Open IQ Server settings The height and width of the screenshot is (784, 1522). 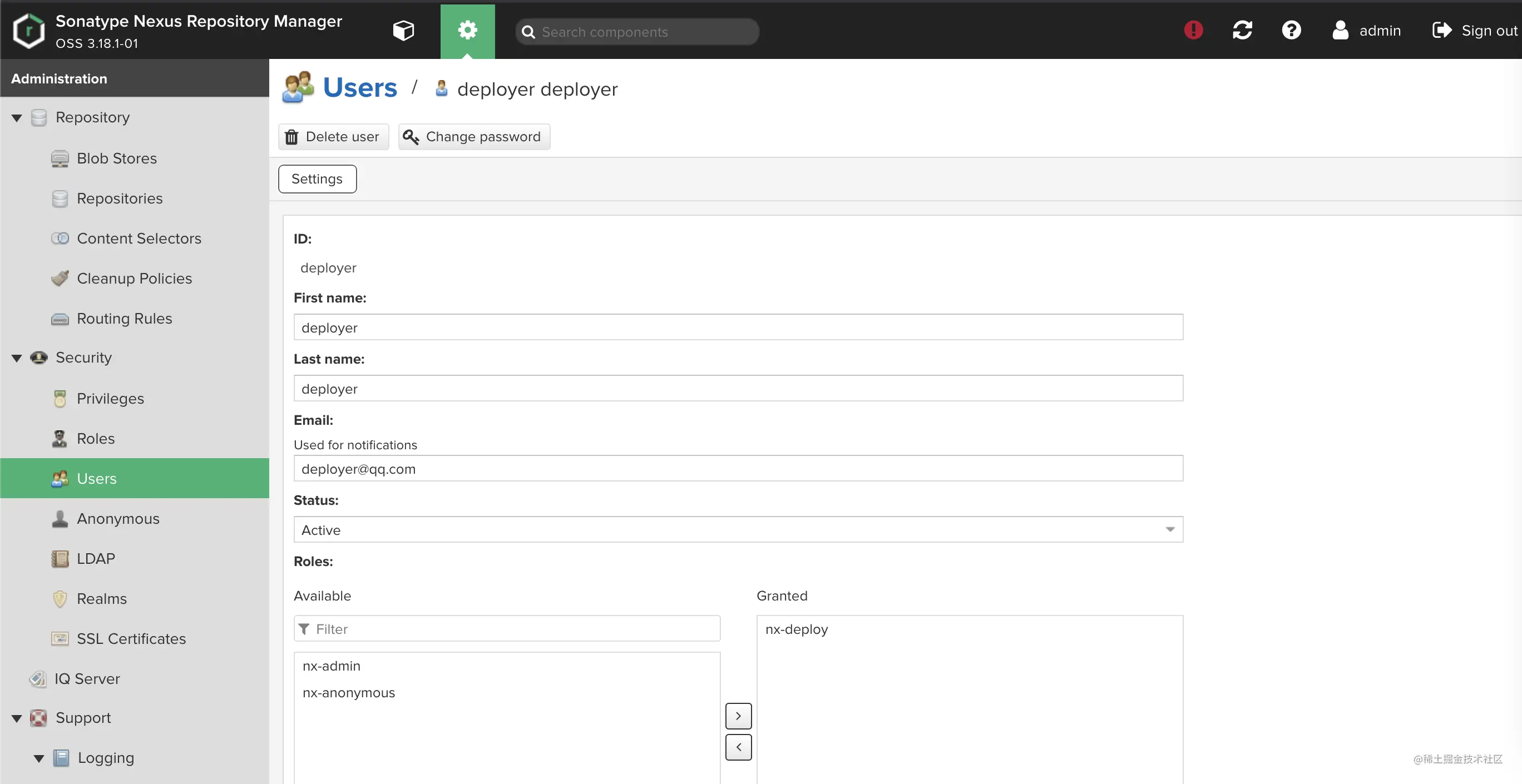[87, 679]
